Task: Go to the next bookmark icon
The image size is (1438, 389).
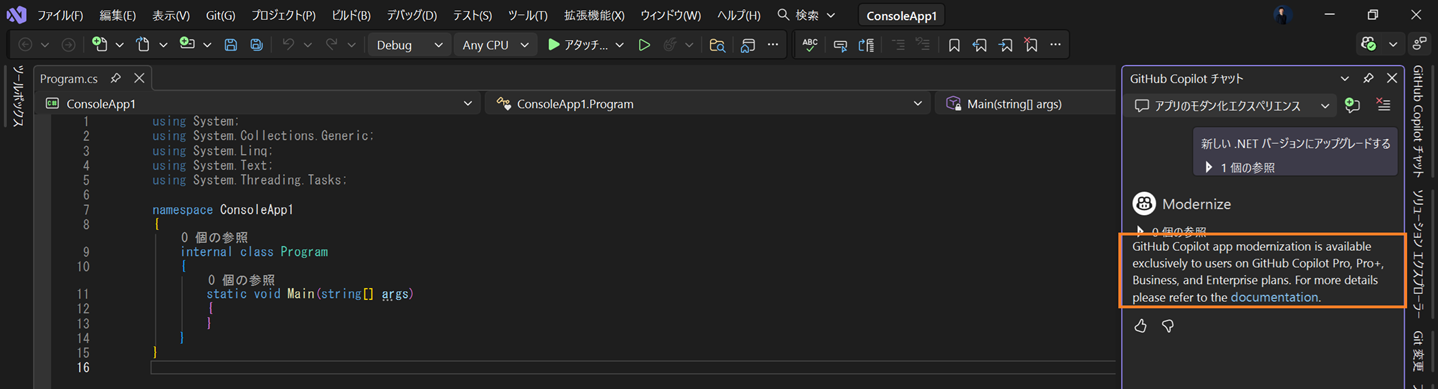Action: click(x=1005, y=45)
